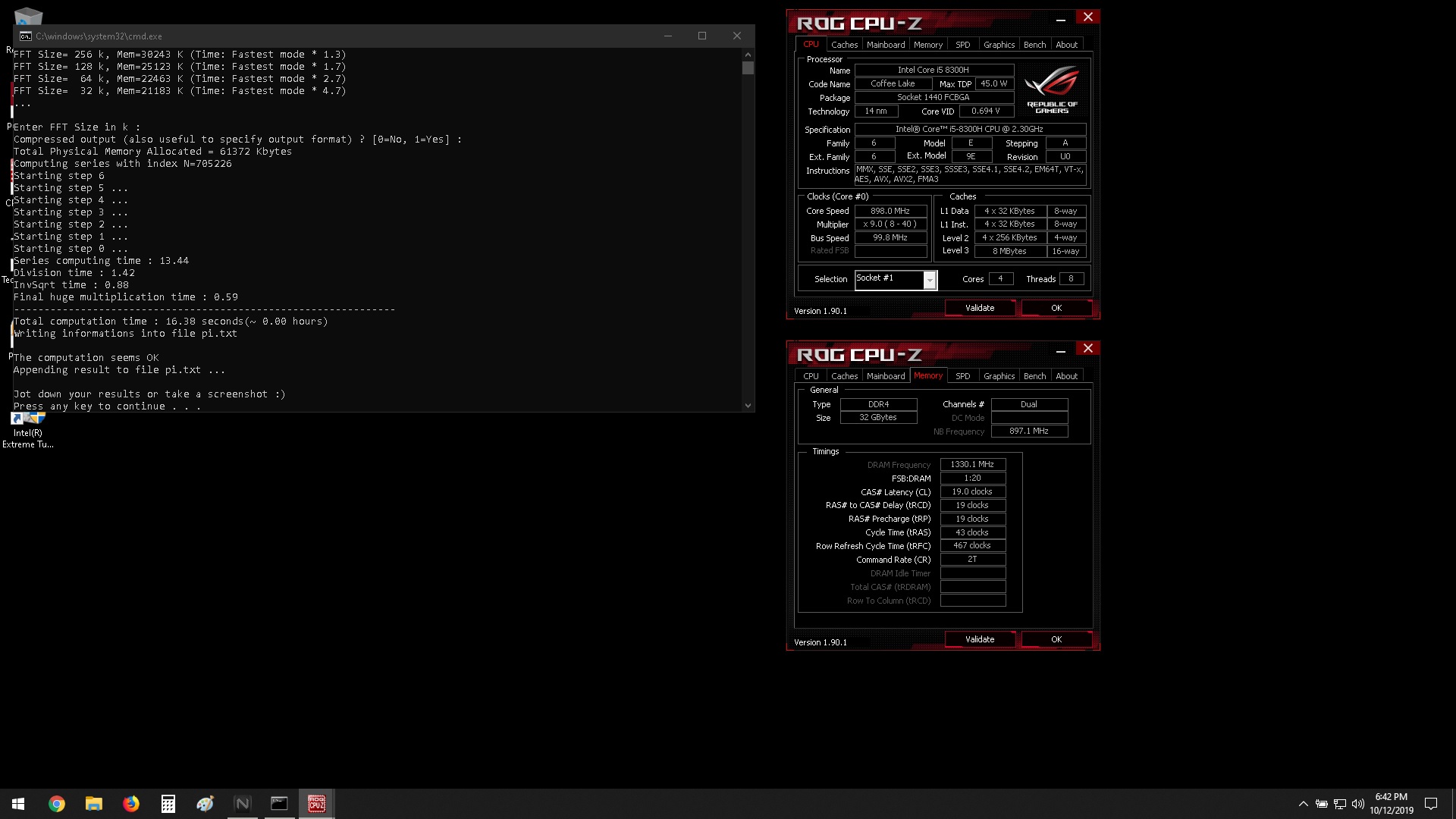Open the network tray icon
This screenshot has width=1456, height=819.
click(x=1340, y=804)
